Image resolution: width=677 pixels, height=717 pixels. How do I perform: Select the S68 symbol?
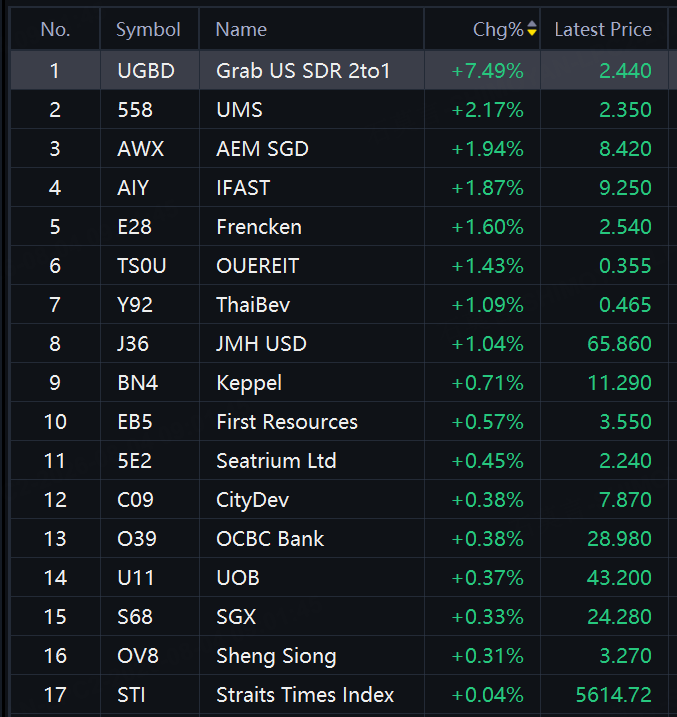135,617
